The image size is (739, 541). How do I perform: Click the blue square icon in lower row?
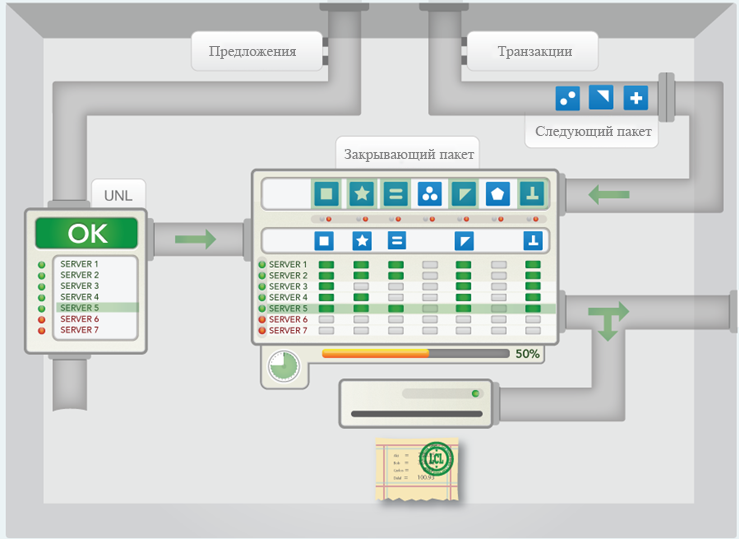(x=324, y=241)
